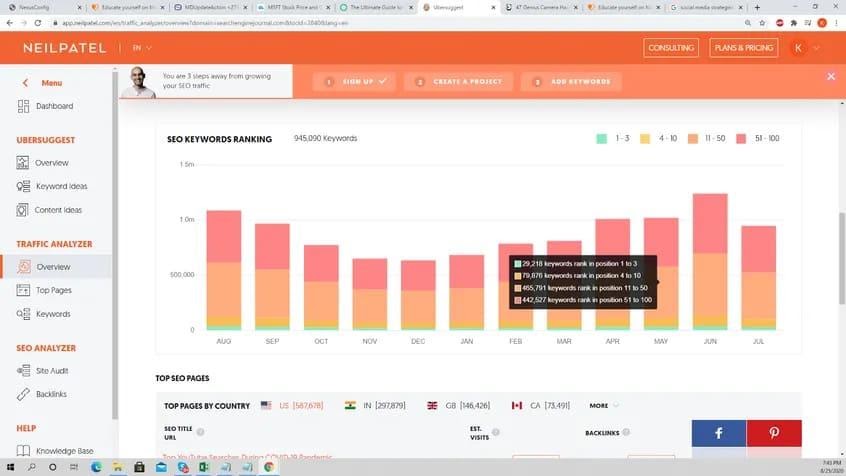Open Site Audit icon
Image resolution: width=846 pixels, height=476 pixels.
(x=23, y=371)
